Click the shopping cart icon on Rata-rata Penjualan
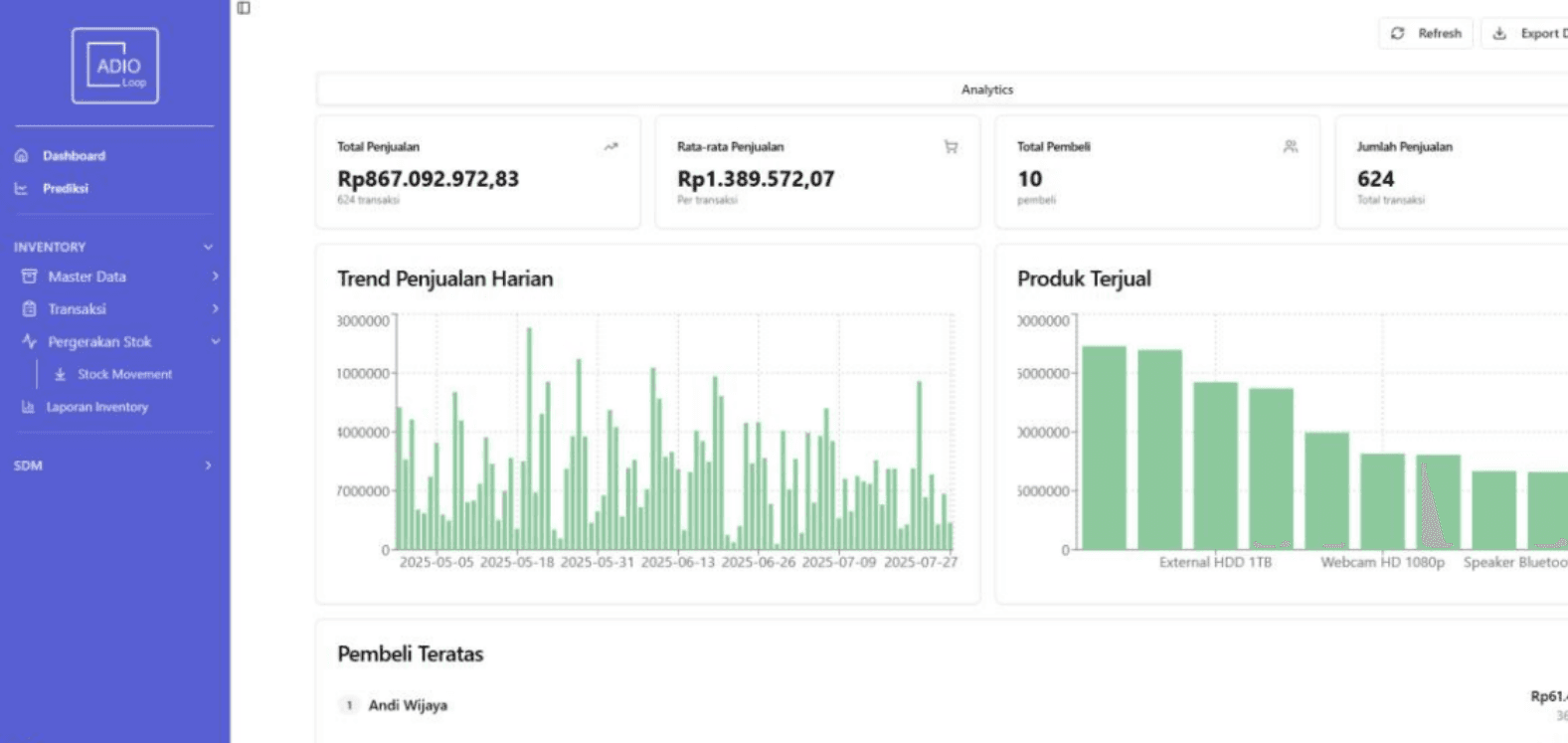Image resolution: width=1568 pixels, height=743 pixels. point(951,147)
